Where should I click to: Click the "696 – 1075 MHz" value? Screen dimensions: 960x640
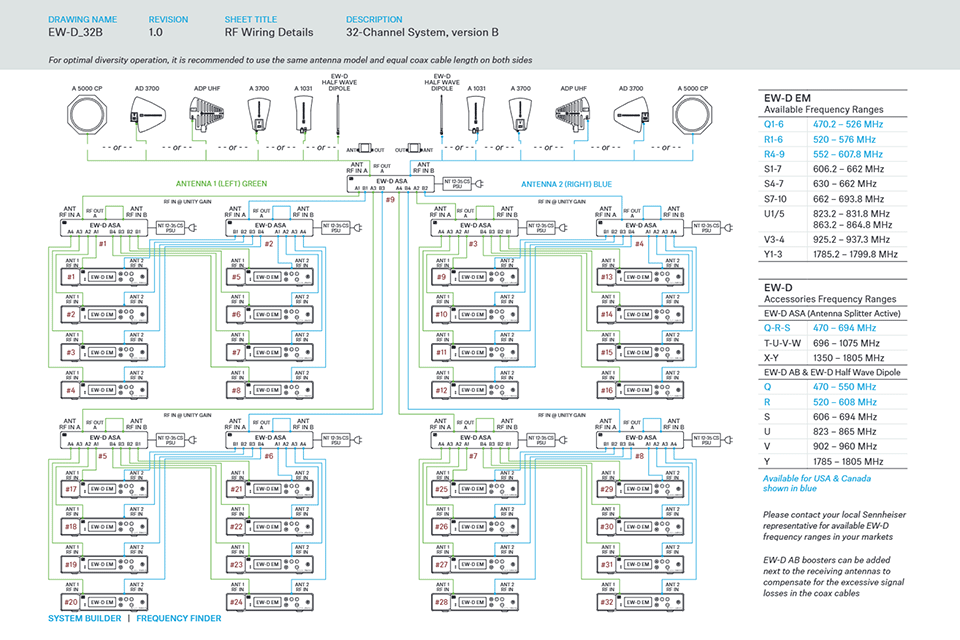(846, 343)
